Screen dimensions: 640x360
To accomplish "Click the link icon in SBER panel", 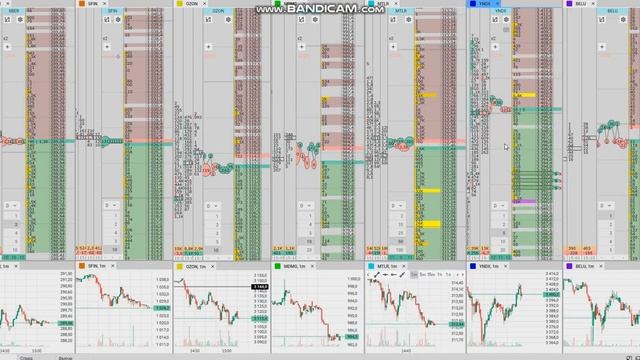I will [x=7, y=19].
